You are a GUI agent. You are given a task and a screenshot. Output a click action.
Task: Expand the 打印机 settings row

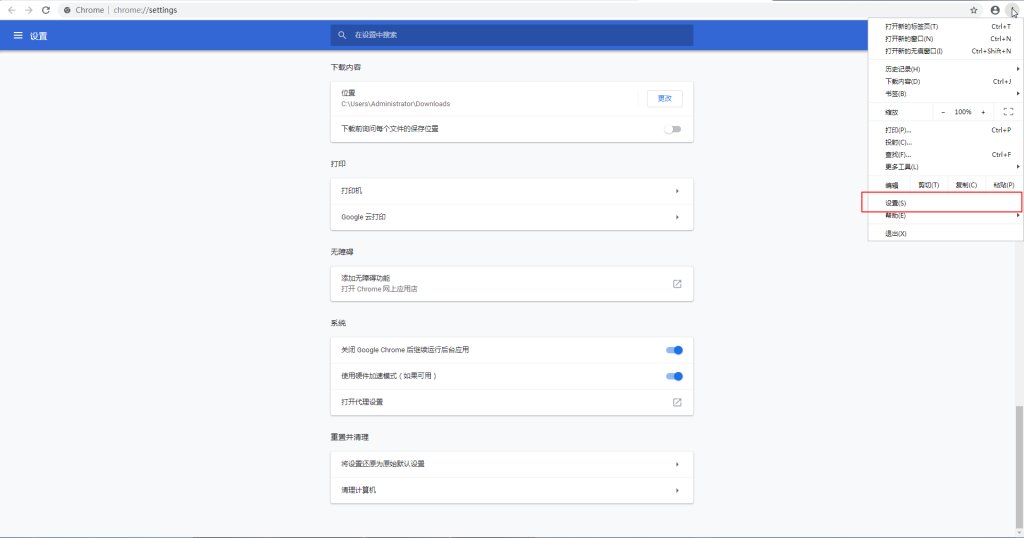511,190
